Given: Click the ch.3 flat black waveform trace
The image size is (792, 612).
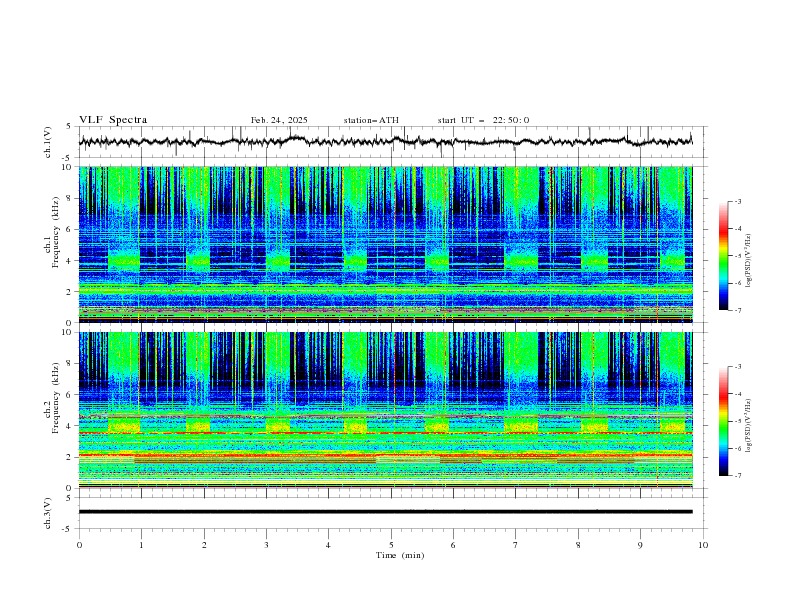Looking at the screenshot, I should [x=385, y=512].
